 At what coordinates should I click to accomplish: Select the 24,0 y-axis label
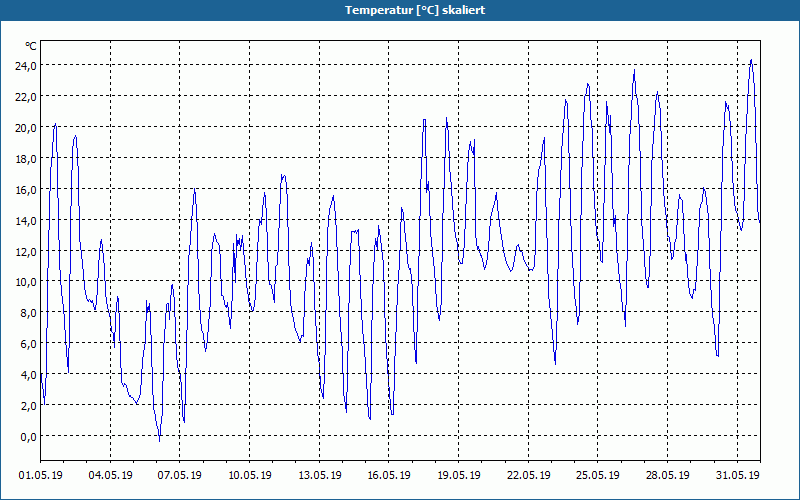pos(26,66)
